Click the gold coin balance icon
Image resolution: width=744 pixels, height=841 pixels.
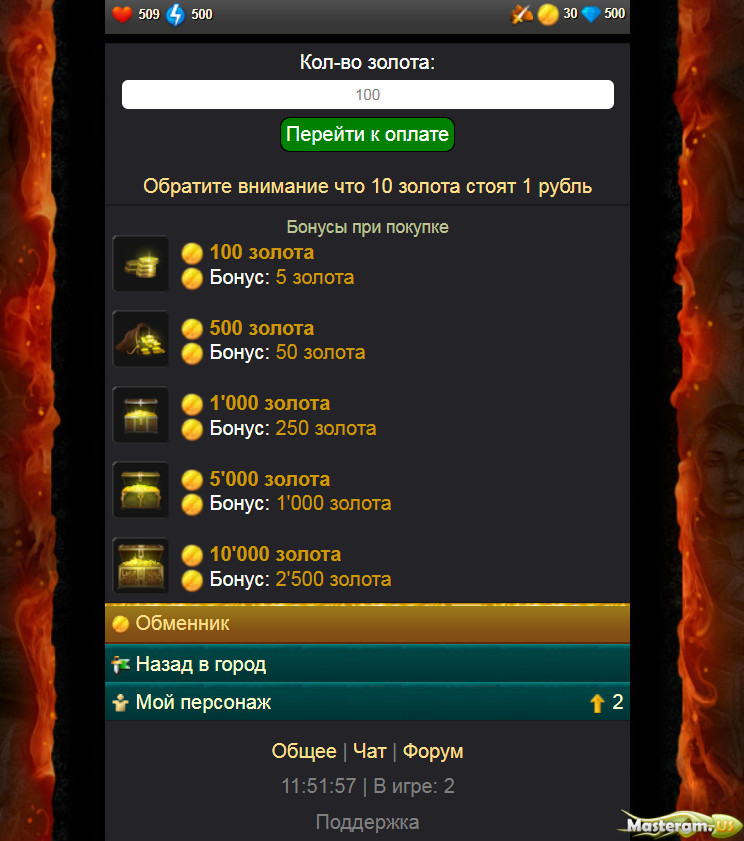tap(548, 14)
